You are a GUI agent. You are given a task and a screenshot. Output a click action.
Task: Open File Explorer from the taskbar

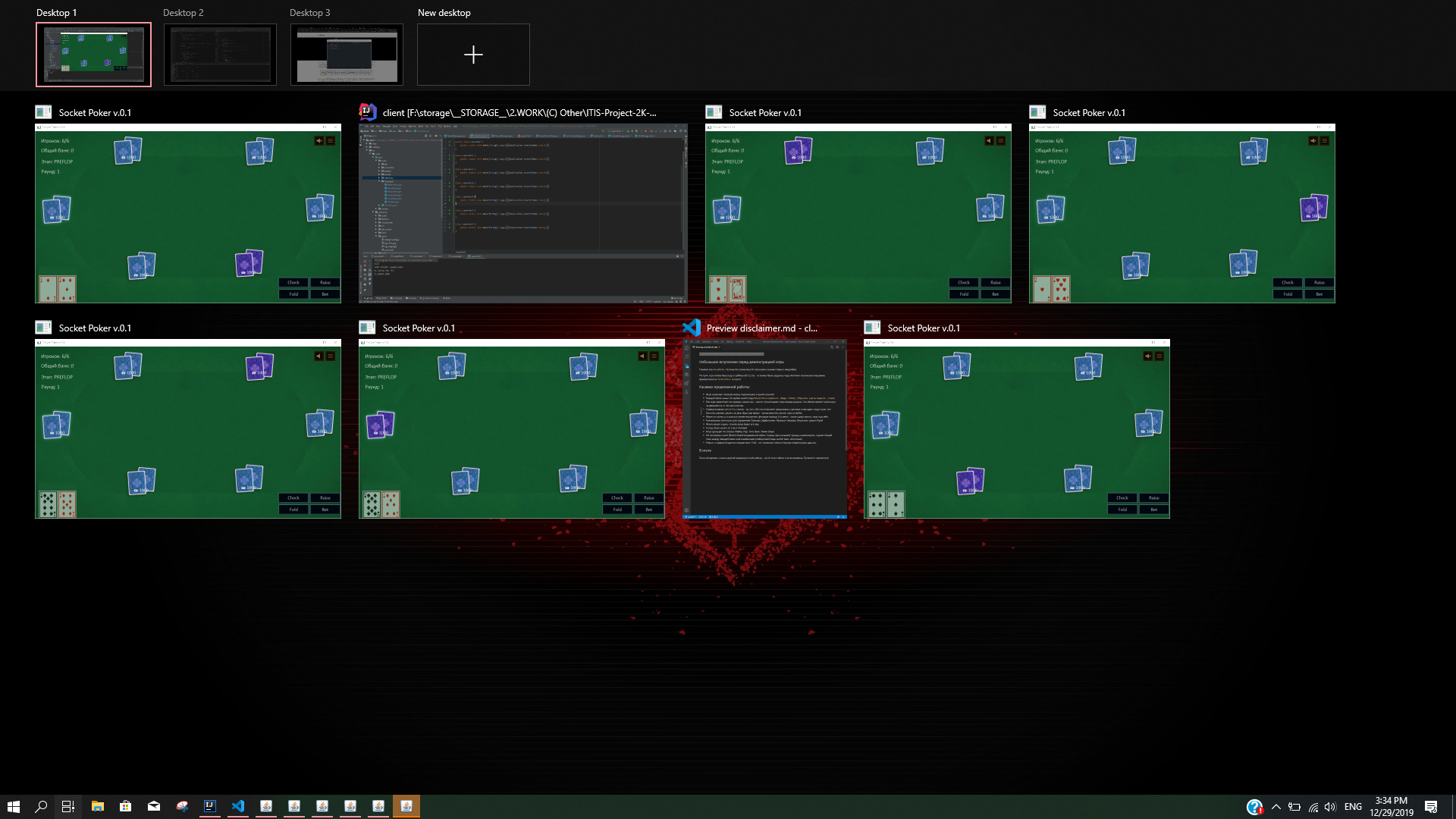(x=98, y=806)
